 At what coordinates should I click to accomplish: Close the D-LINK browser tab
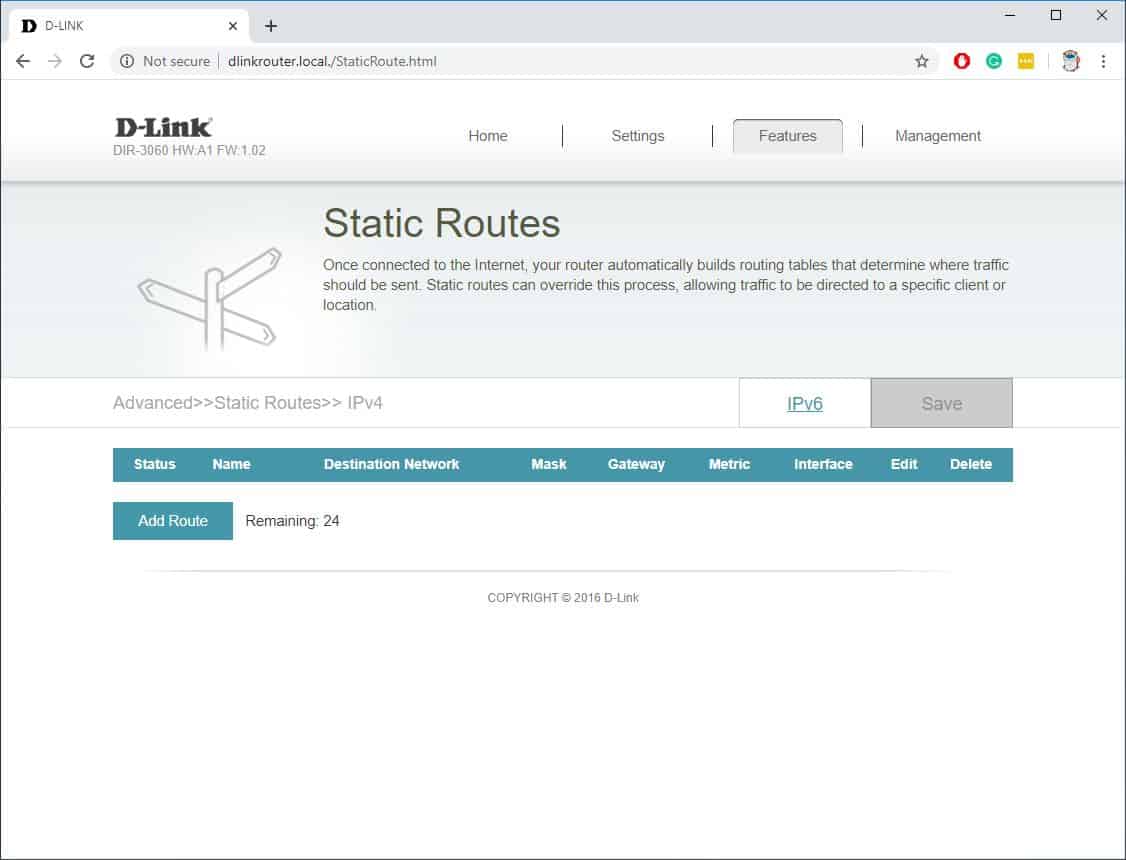point(233,26)
